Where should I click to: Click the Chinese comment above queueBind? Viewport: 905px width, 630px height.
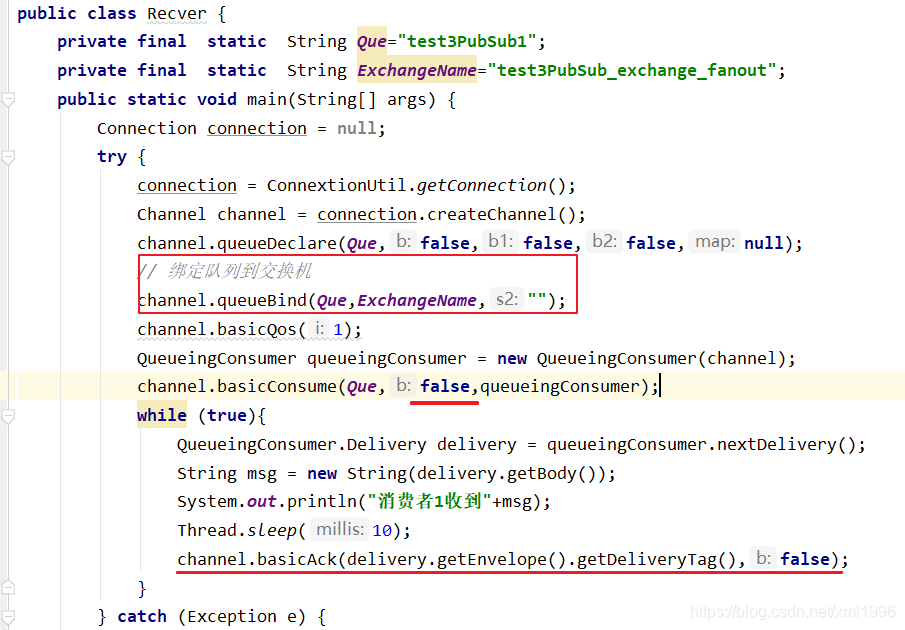[x=225, y=271]
